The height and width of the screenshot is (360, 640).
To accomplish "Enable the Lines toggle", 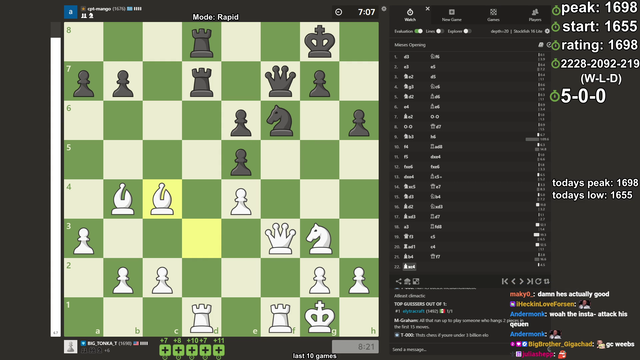I will point(440,31).
